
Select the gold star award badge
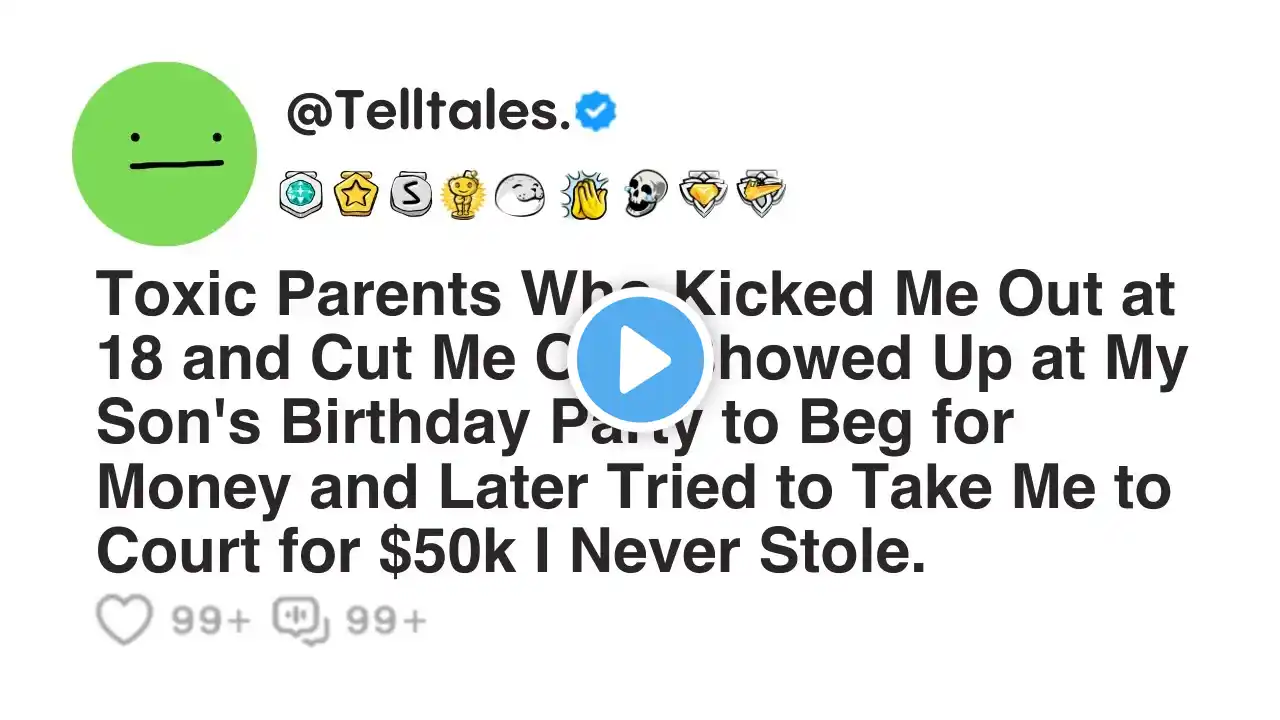tap(356, 194)
